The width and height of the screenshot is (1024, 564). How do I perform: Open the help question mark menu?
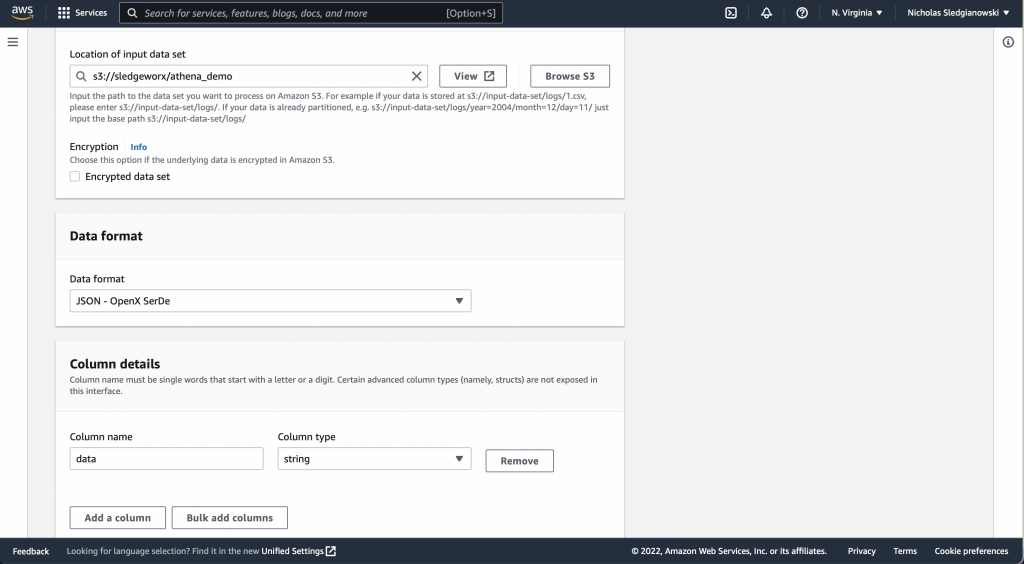click(x=801, y=13)
